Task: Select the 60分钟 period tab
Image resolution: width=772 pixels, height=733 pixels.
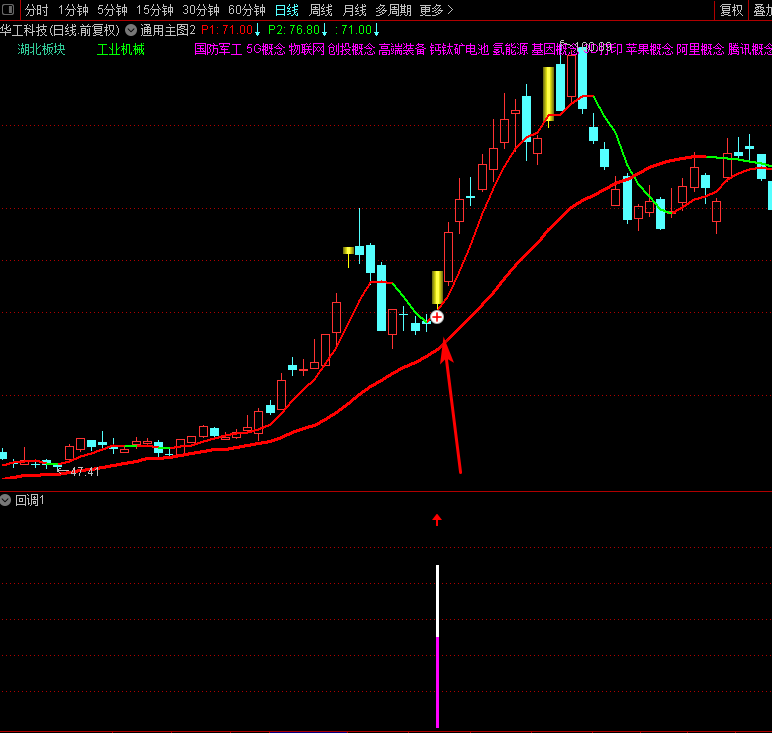Action: [x=247, y=10]
